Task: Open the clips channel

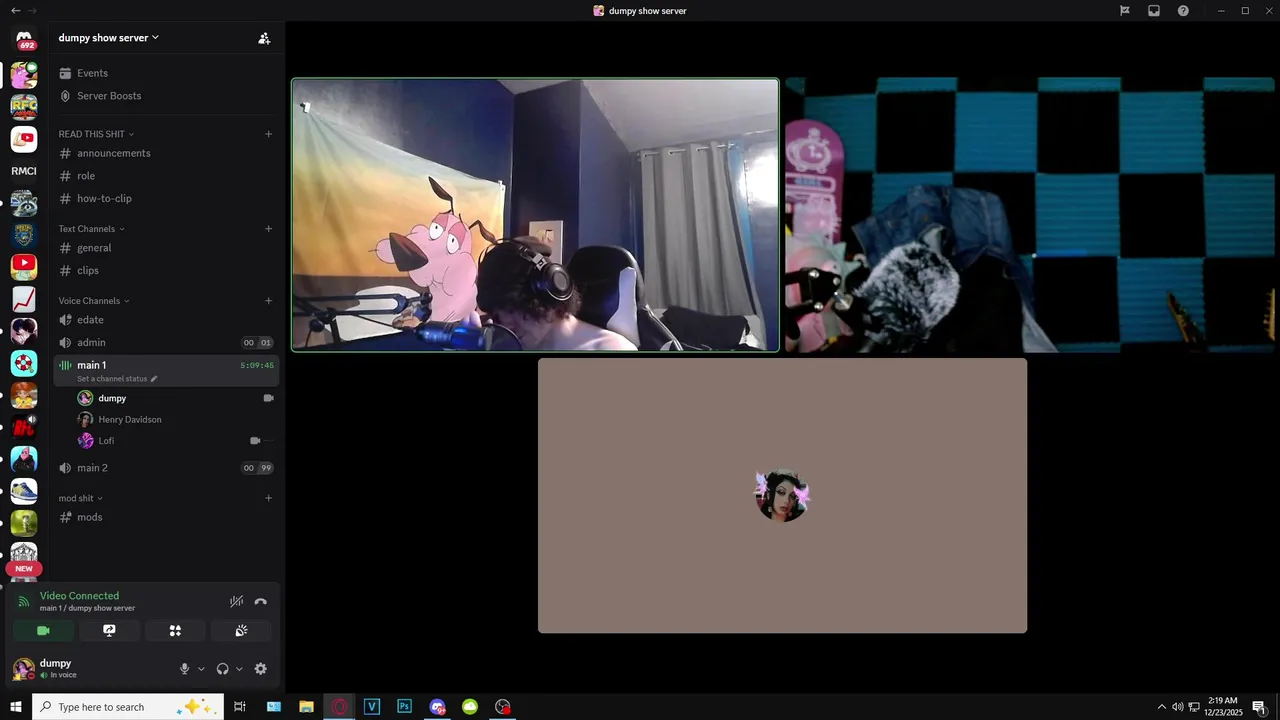Action: (166, 270)
